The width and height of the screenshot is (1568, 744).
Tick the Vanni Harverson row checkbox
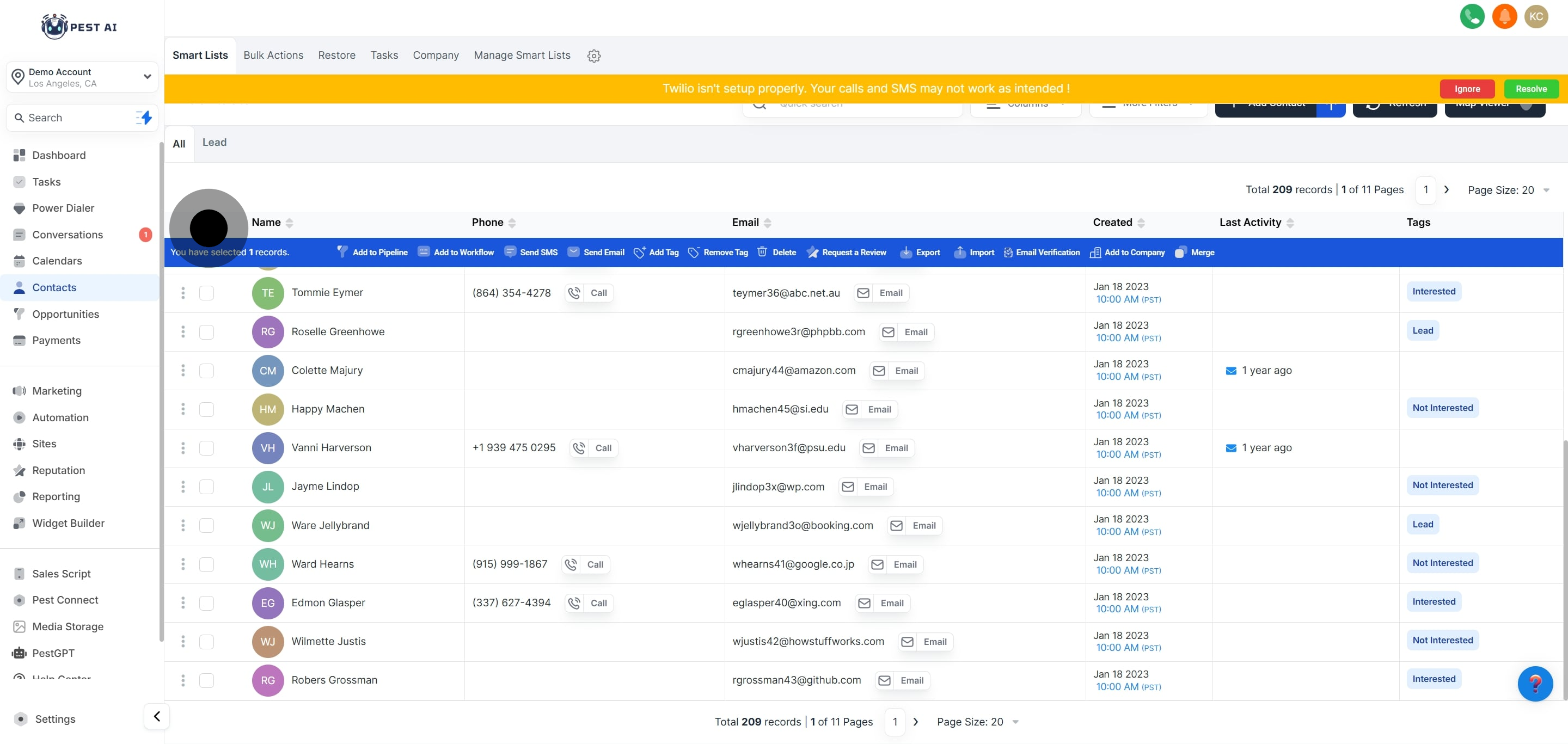pos(206,448)
